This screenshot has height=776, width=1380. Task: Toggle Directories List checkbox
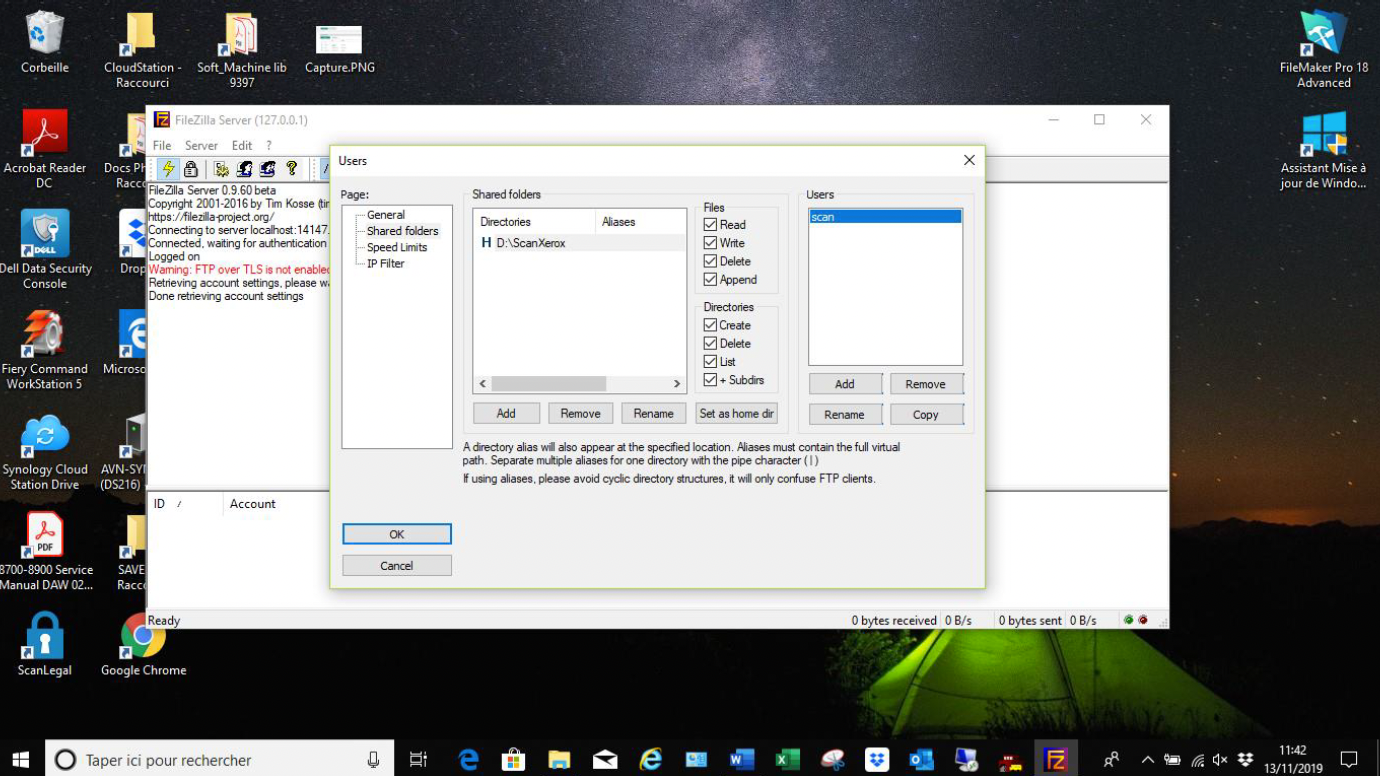[x=710, y=362]
